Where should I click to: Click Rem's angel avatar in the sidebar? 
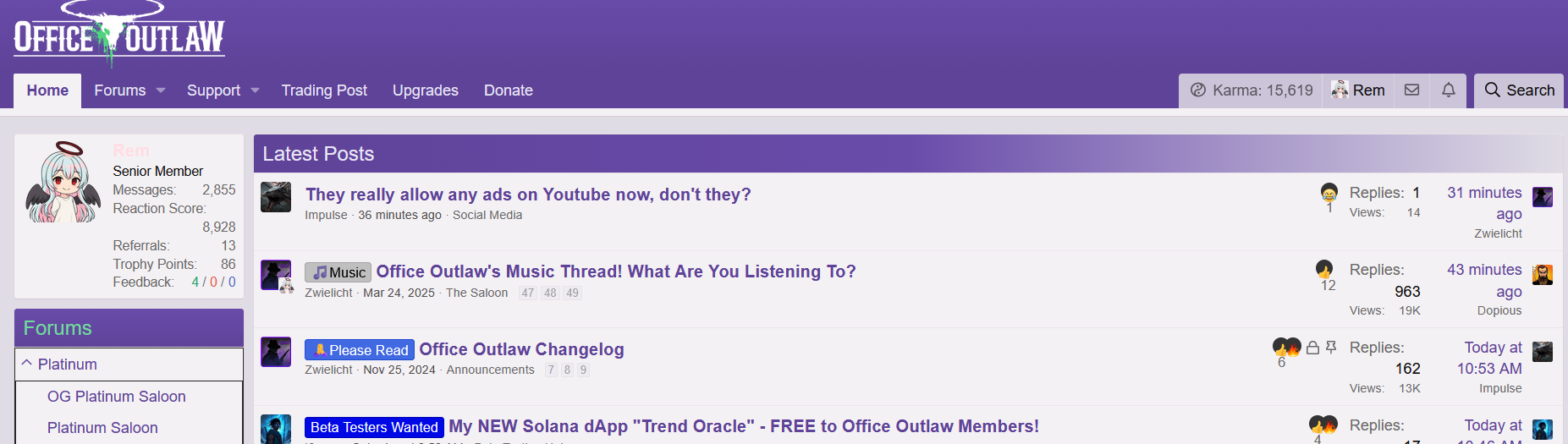tap(63, 182)
